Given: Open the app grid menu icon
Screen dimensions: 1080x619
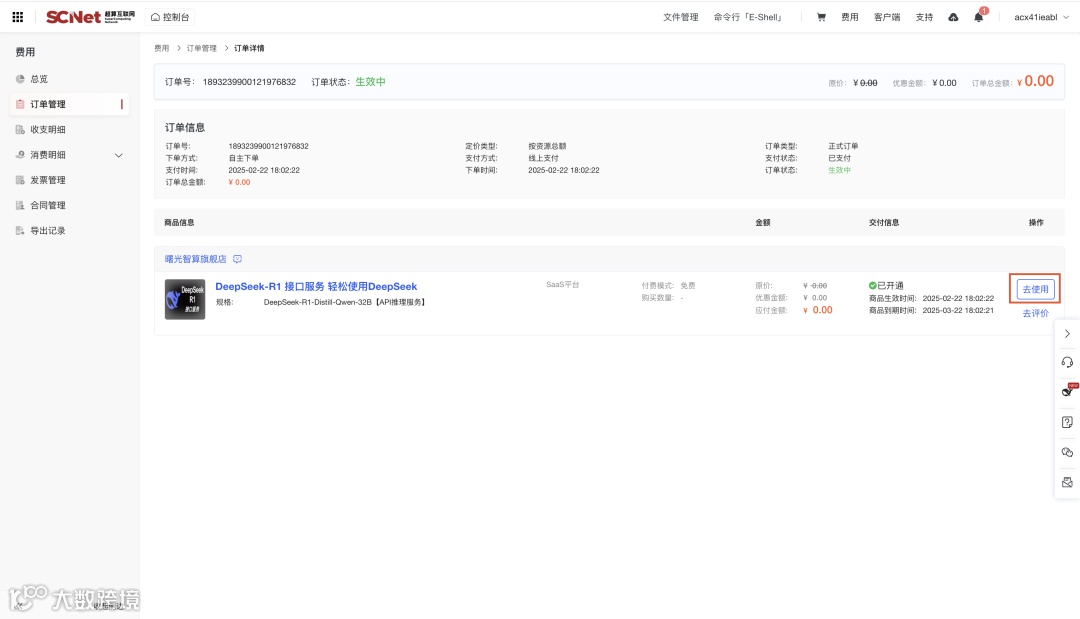Looking at the screenshot, I should (x=18, y=17).
